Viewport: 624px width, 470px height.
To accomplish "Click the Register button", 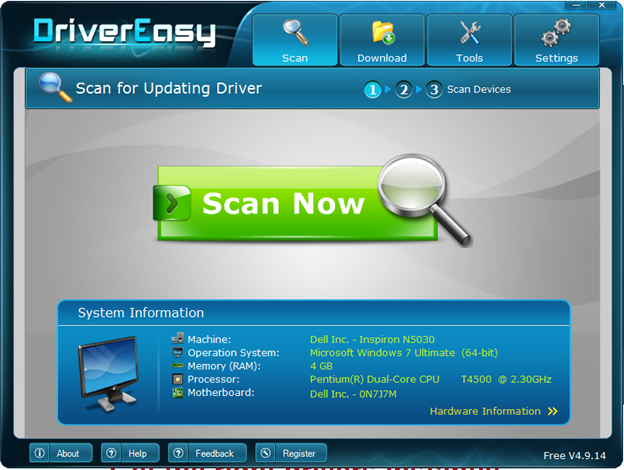I will click(x=291, y=453).
